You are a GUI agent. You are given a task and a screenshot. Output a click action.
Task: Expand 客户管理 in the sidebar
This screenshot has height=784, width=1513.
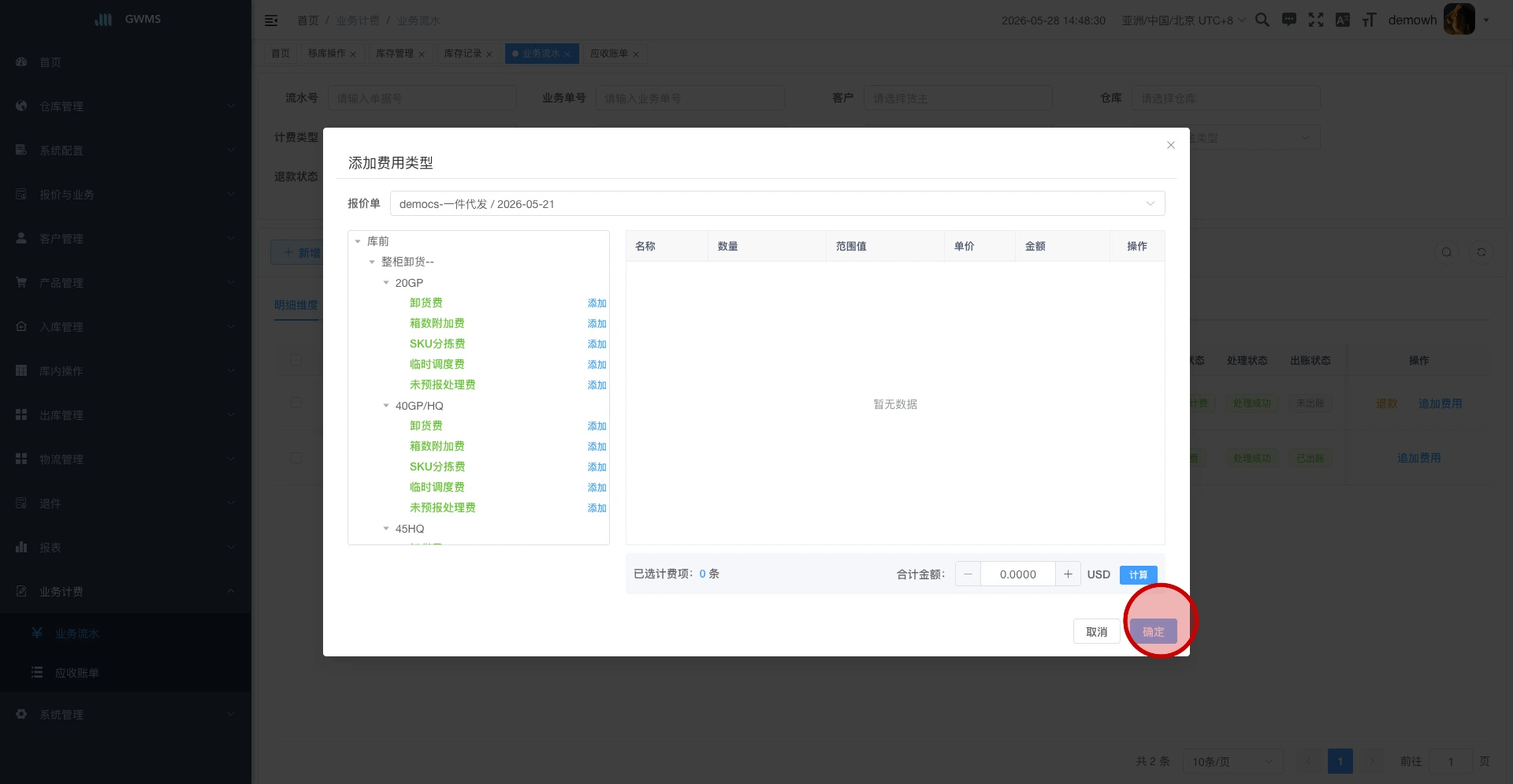[x=126, y=239]
